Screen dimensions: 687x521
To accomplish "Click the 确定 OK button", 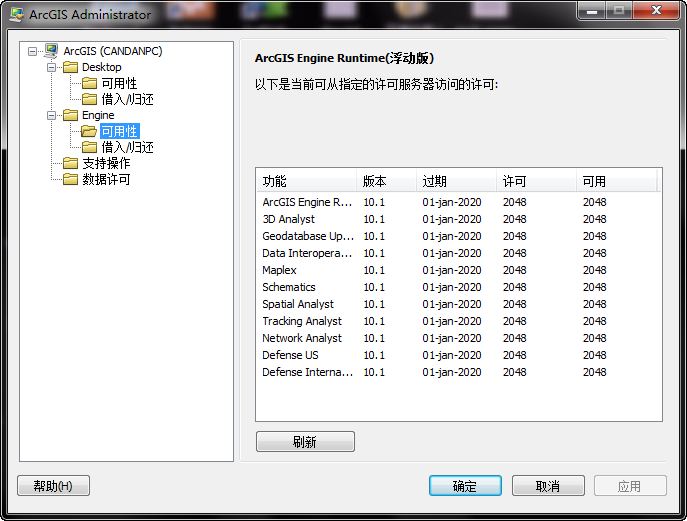I will 465,486.
